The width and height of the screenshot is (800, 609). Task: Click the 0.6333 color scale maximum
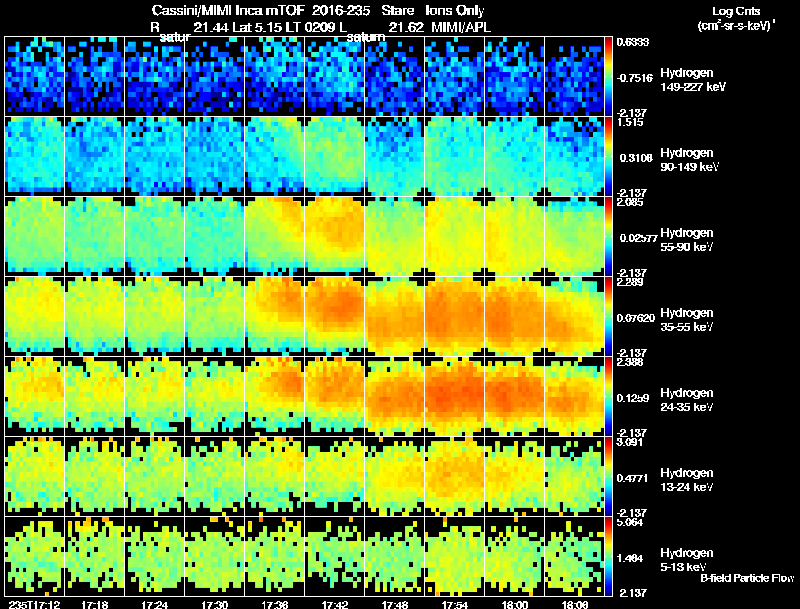click(x=632, y=42)
